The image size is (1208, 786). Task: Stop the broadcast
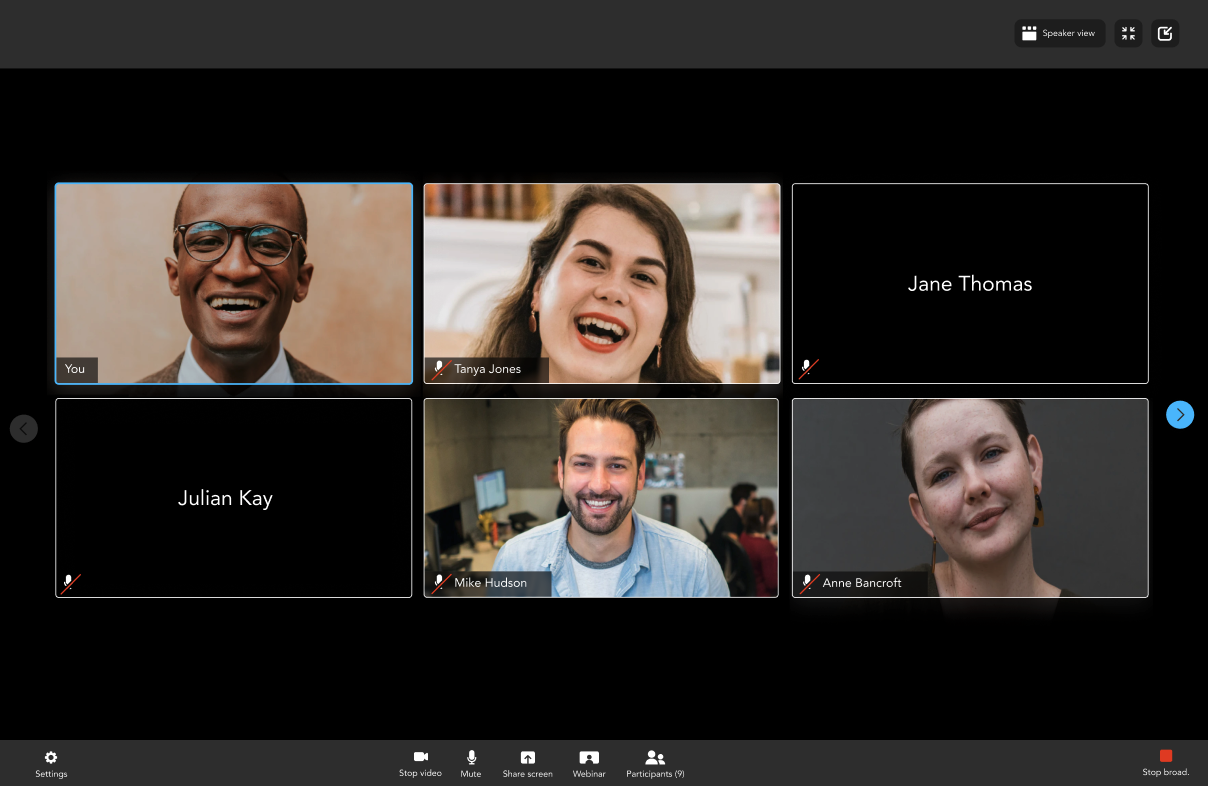coord(1165,762)
